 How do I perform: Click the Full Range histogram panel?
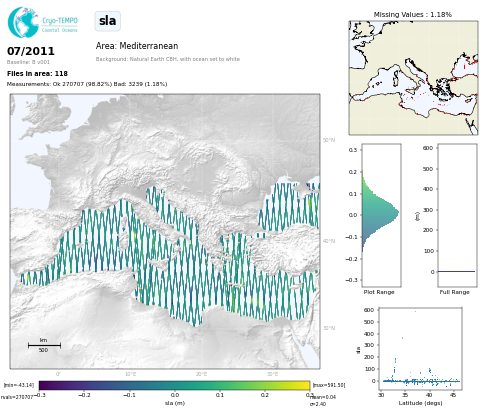pos(457,215)
